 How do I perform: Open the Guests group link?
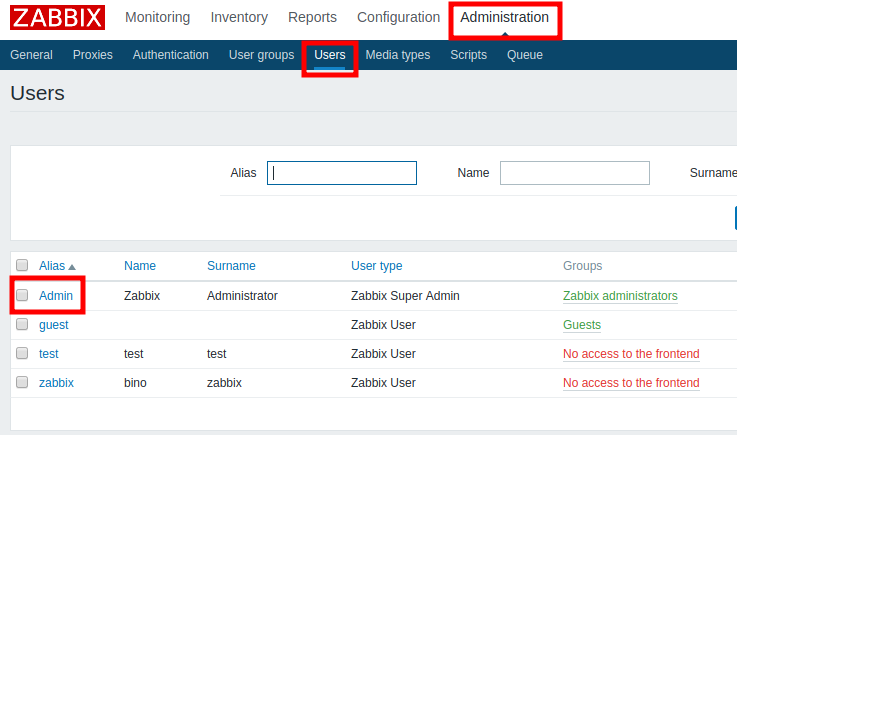pyautogui.click(x=582, y=325)
